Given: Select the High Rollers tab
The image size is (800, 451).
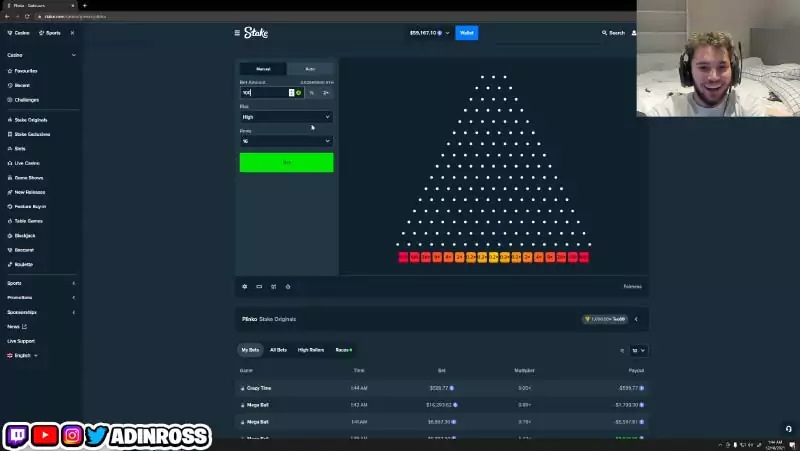Looking at the screenshot, I should point(311,350).
